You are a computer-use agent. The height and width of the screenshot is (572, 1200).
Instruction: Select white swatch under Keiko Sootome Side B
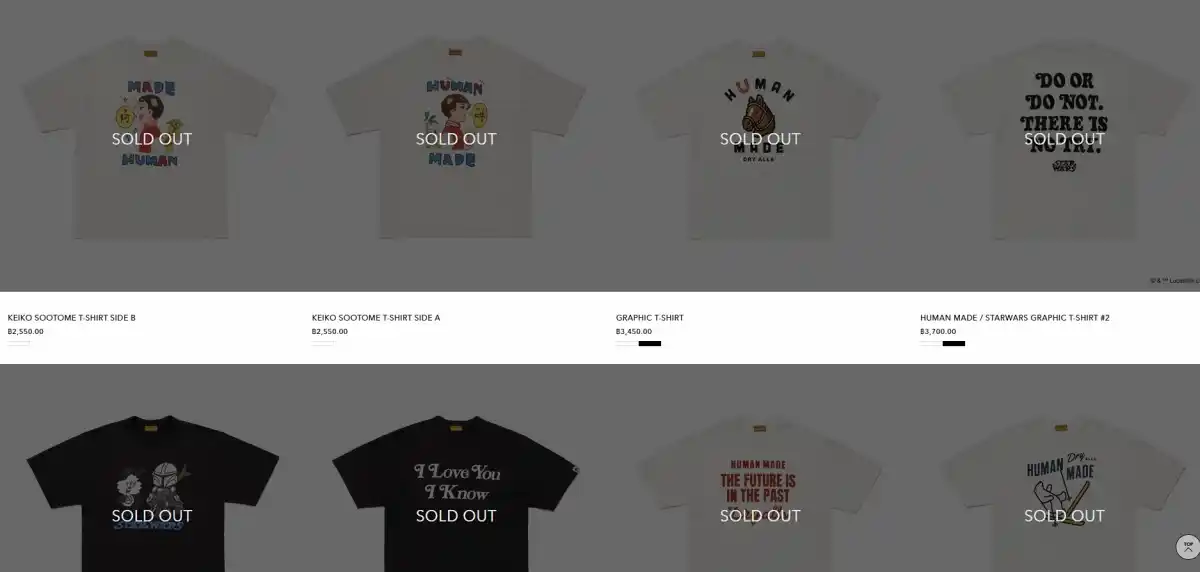(19, 344)
